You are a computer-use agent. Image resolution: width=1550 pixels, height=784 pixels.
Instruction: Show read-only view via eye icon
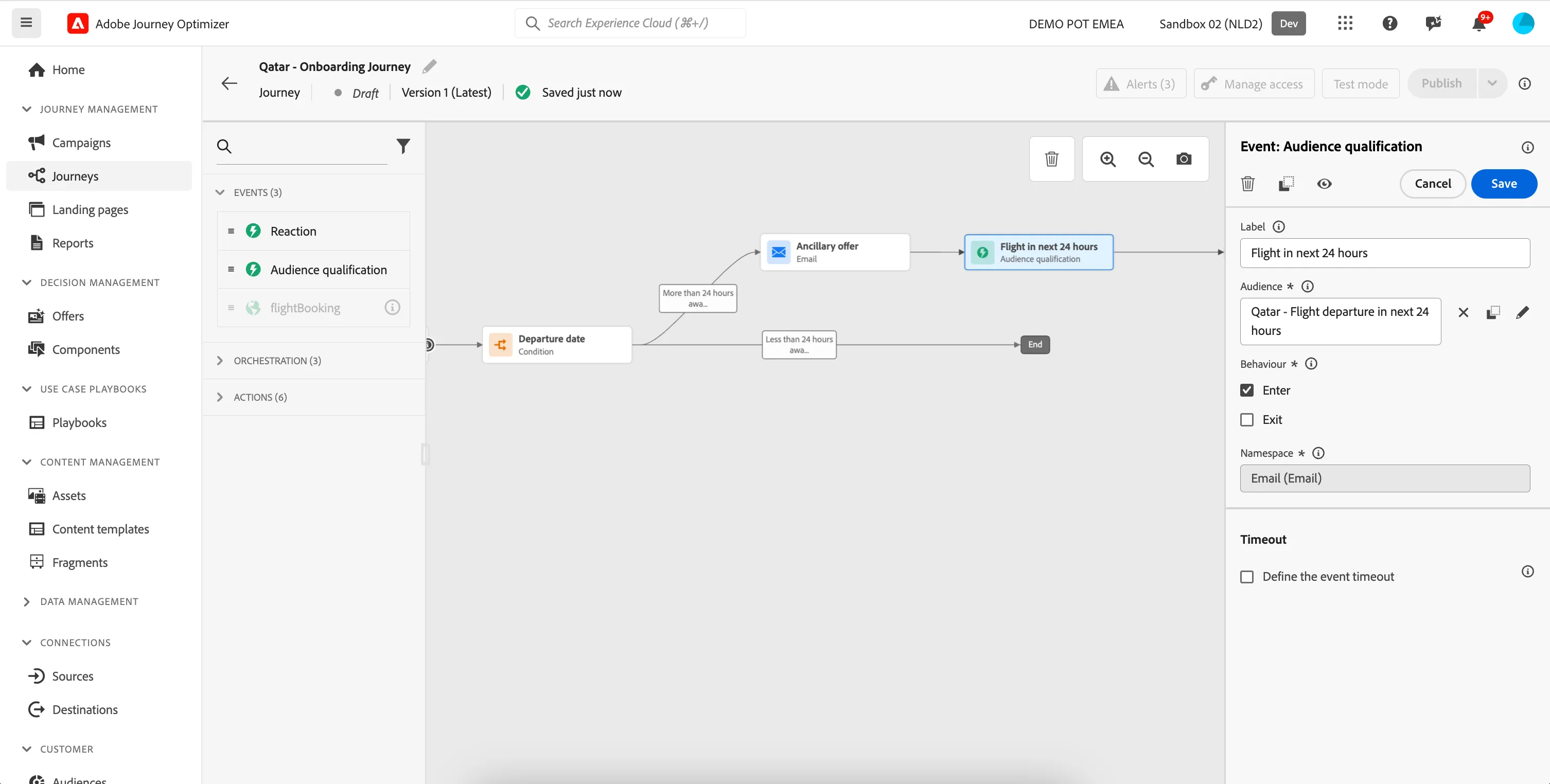click(1324, 184)
